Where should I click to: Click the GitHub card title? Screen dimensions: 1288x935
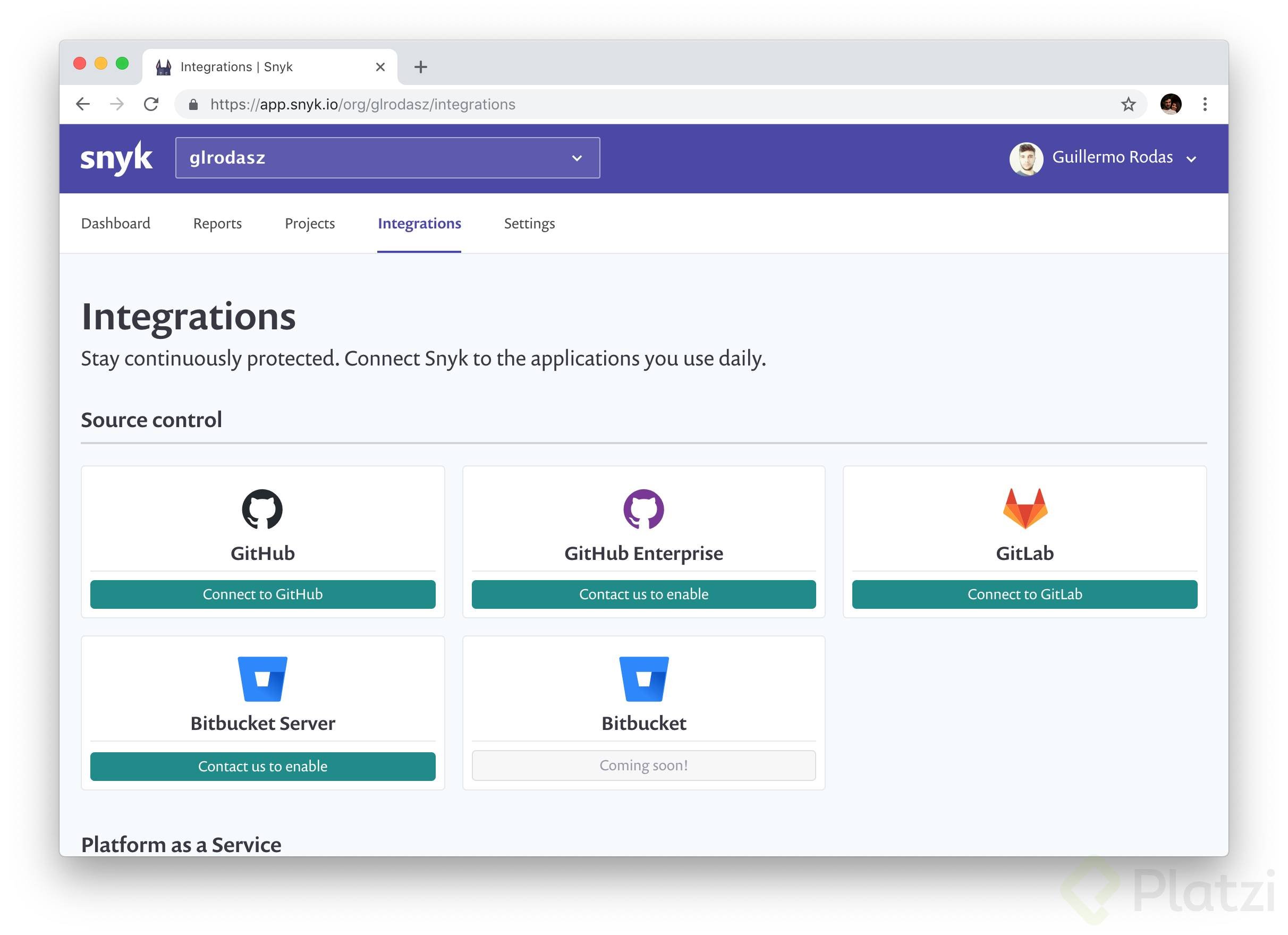[262, 553]
